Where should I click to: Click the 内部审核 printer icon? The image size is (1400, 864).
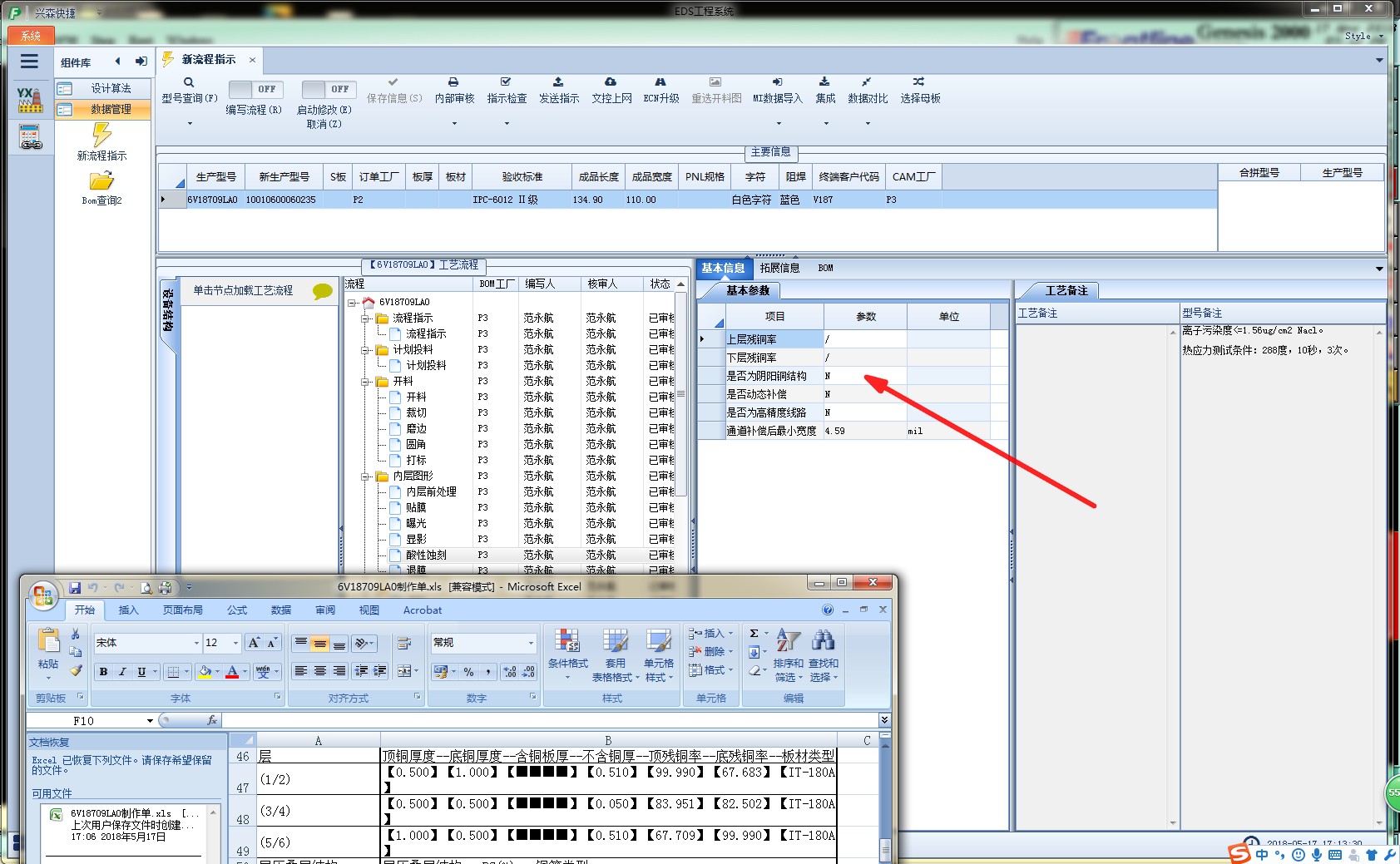tap(453, 82)
